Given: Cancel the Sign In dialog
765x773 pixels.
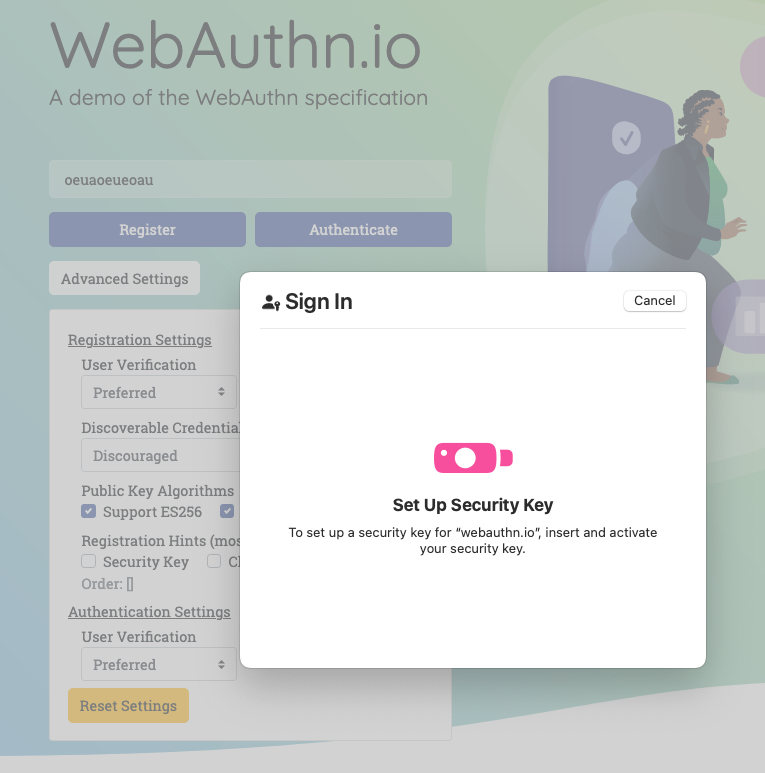Looking at the screenshot, I should [655, 301].
